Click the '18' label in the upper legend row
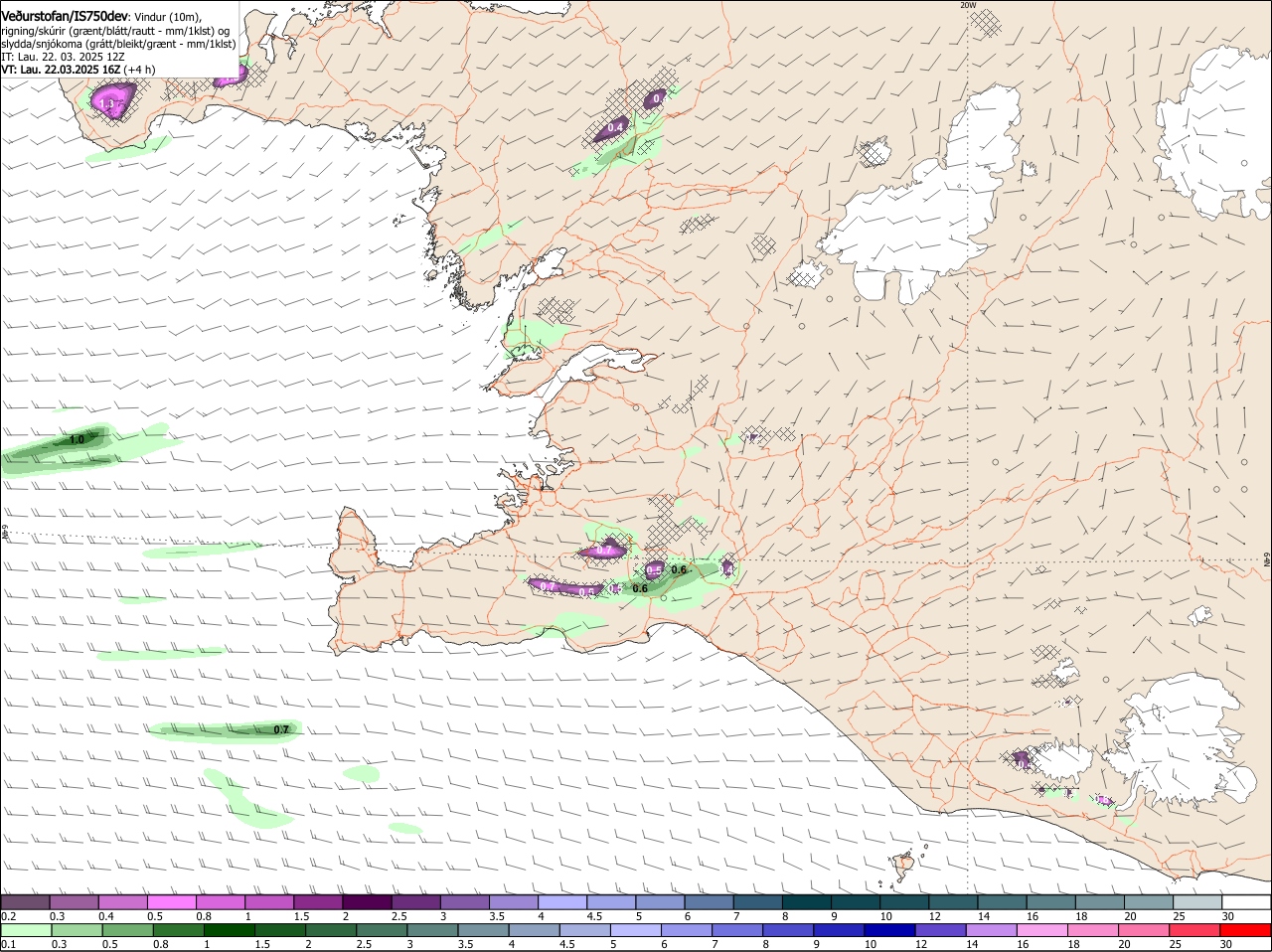 click(1081, 915)
